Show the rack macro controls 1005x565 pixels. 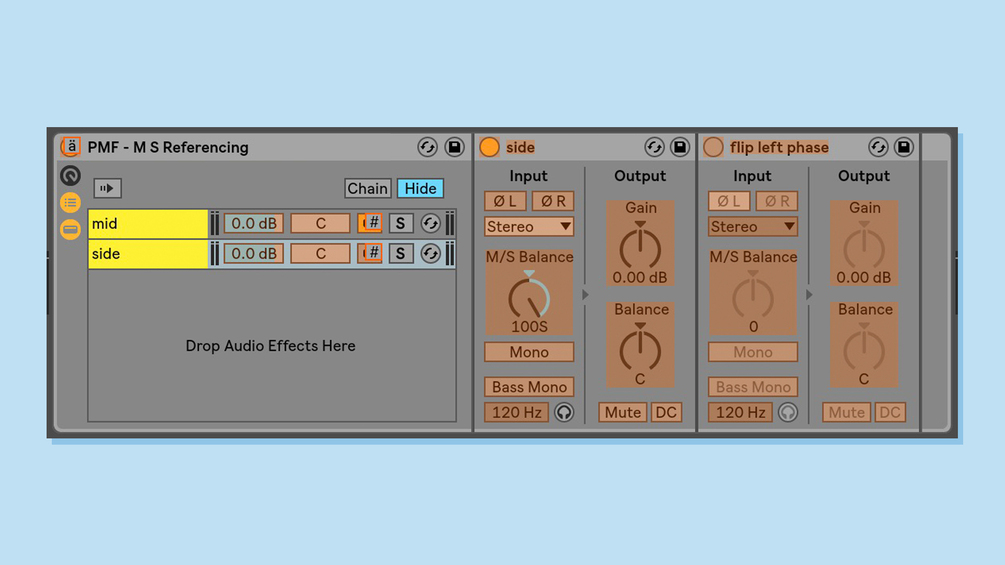pyautogui.click(x=71, y=176)
